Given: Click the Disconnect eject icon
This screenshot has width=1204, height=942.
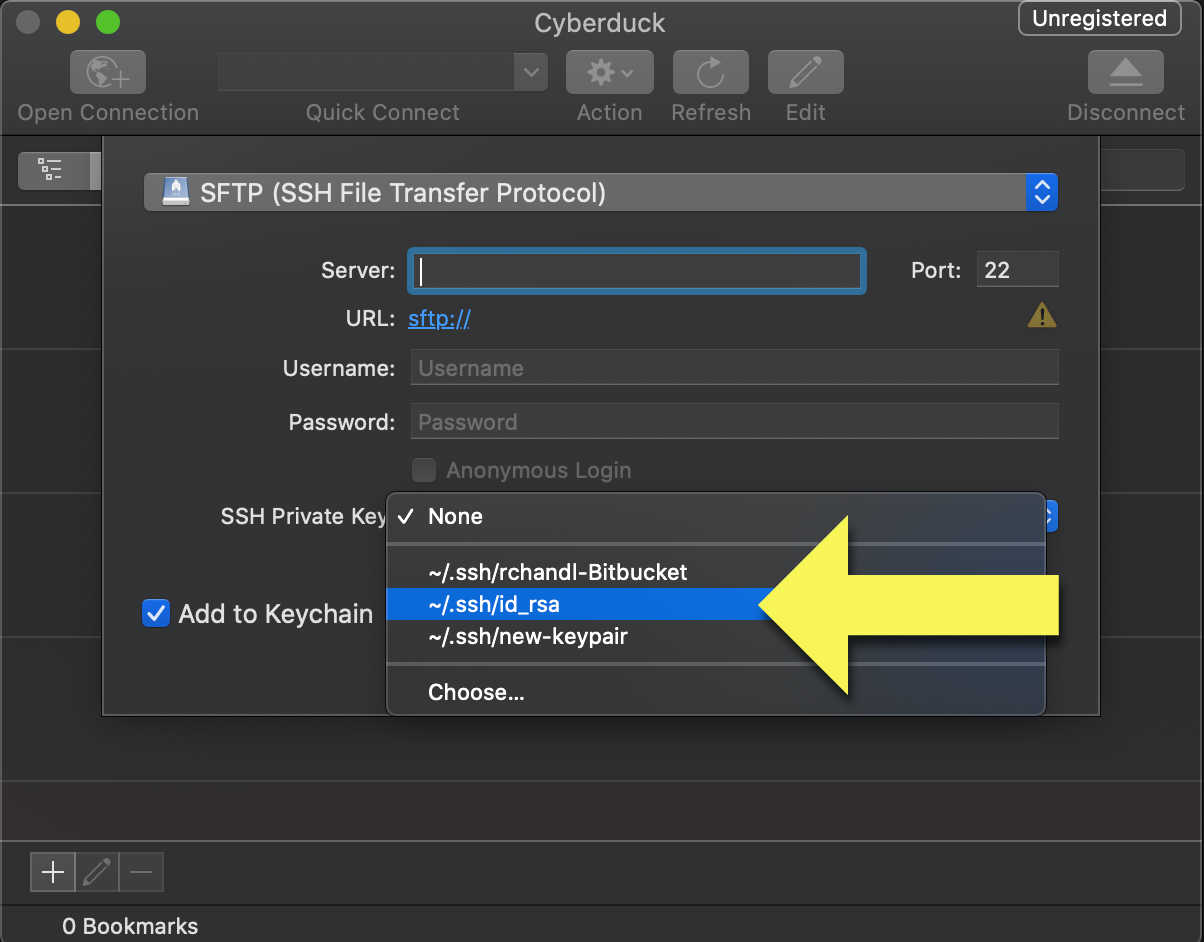Looking at the screenshot, I should [1126, 73].
